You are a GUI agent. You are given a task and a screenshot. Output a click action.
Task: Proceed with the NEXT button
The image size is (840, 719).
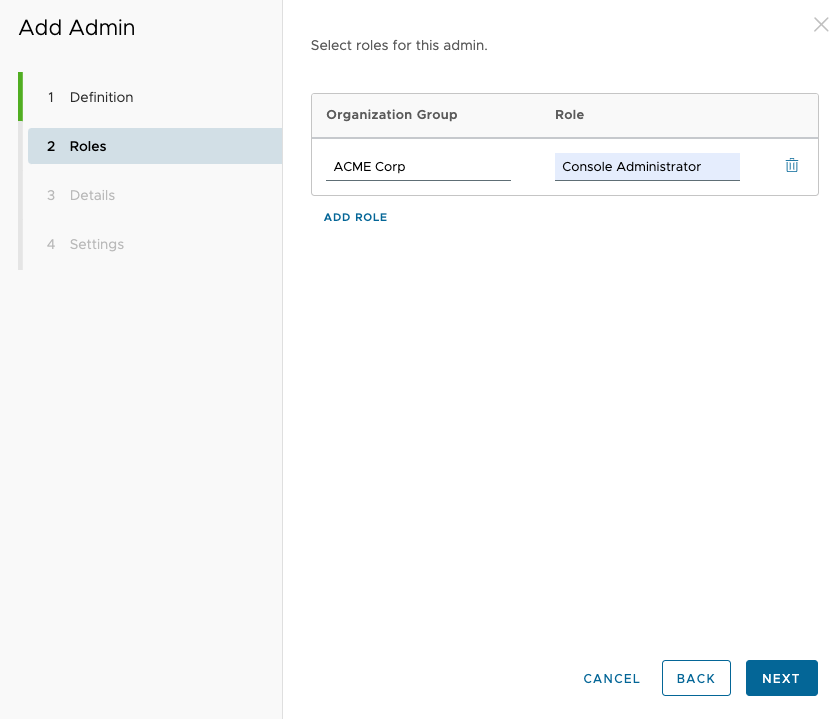pyautogui.click(x=781, y=678)
